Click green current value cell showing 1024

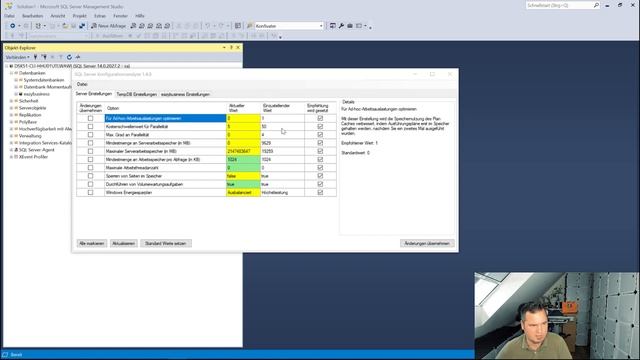click(x=243, y=160)
